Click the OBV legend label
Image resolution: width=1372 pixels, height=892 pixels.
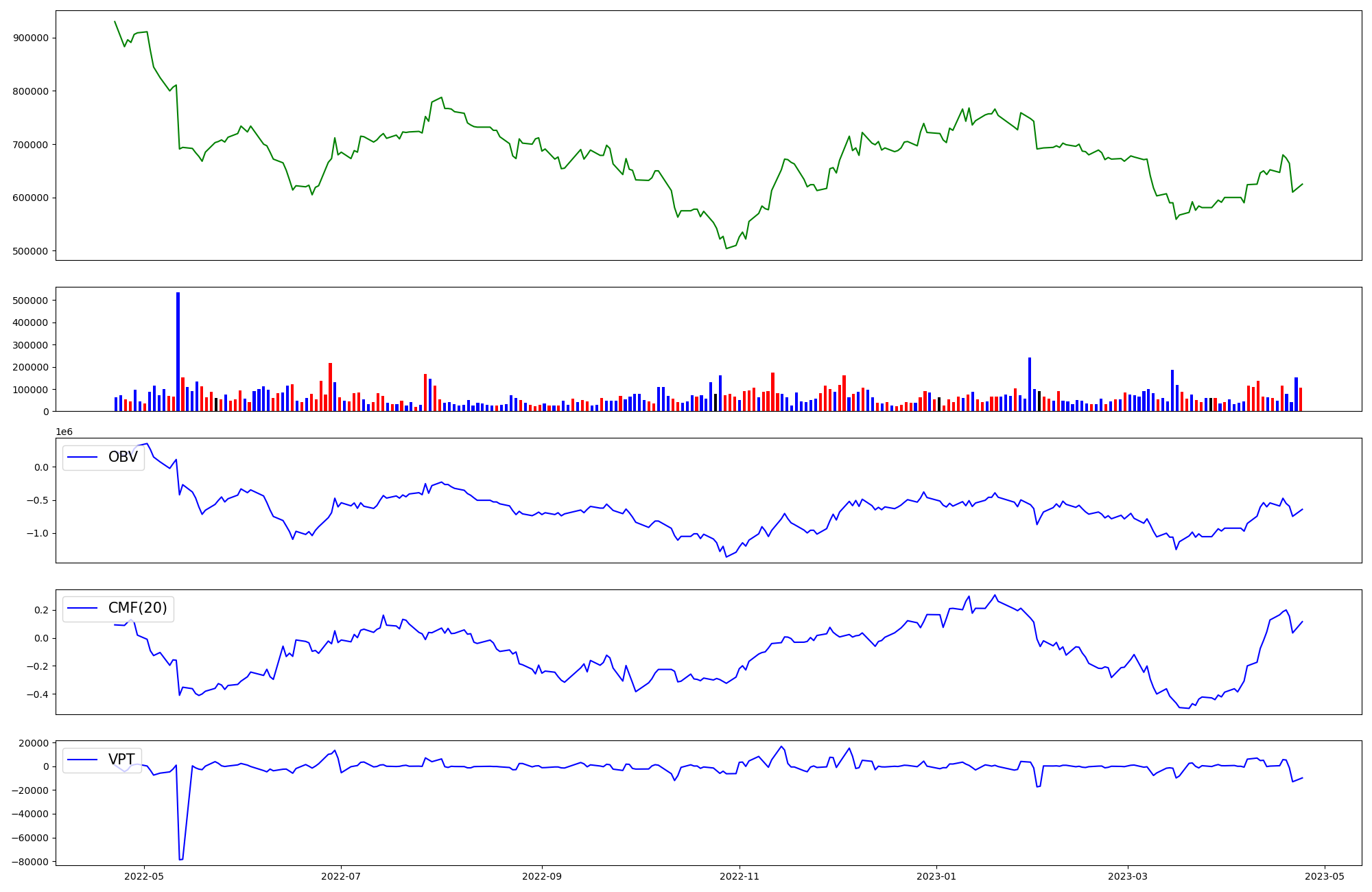(x=123, y=457)
